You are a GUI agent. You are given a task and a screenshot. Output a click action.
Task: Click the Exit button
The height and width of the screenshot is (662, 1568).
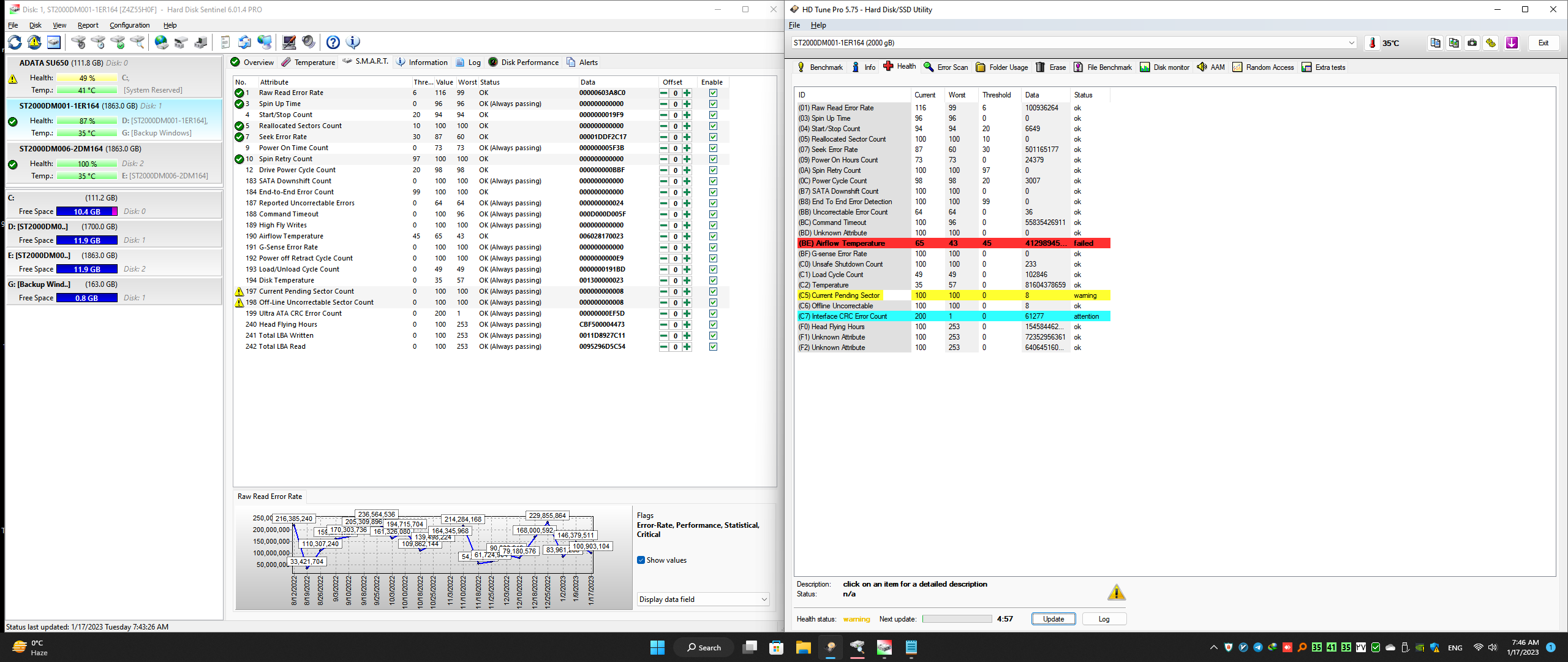[x=1543, y=43]
